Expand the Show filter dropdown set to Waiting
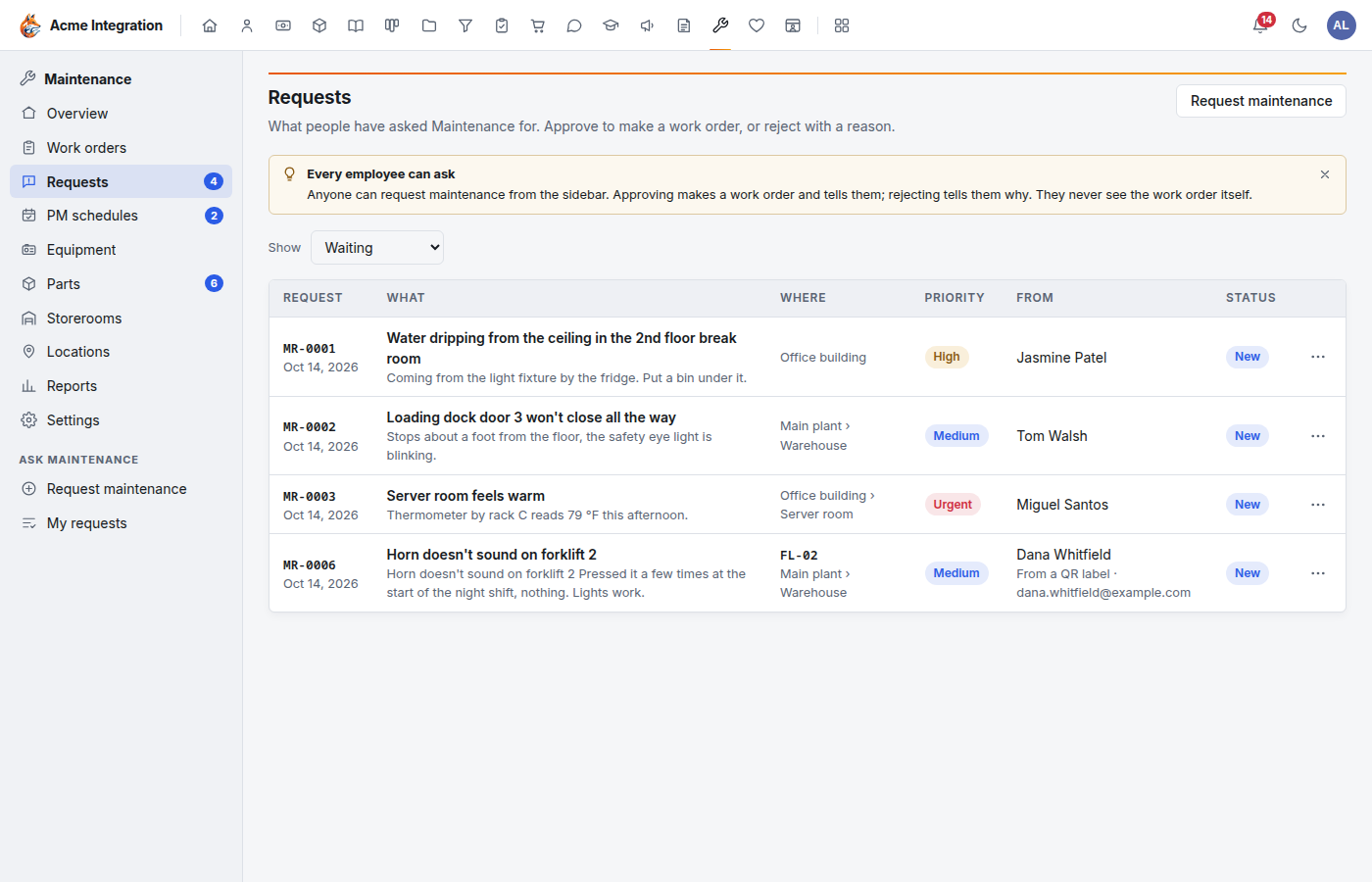 (377, 248)
